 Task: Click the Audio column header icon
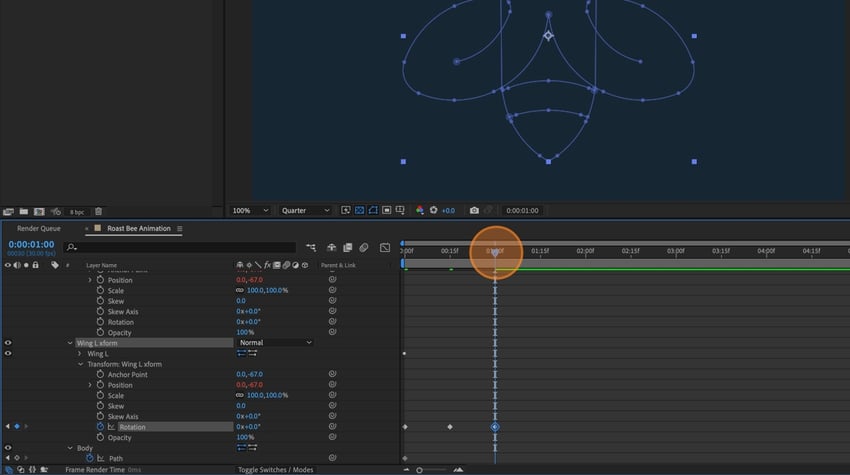tap(17, 265)
